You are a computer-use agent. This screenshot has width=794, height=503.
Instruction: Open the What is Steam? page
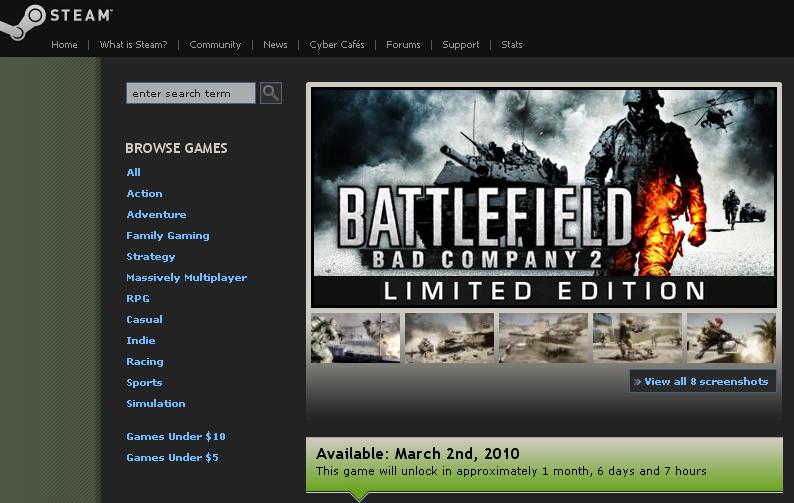(x=133, y=45)
